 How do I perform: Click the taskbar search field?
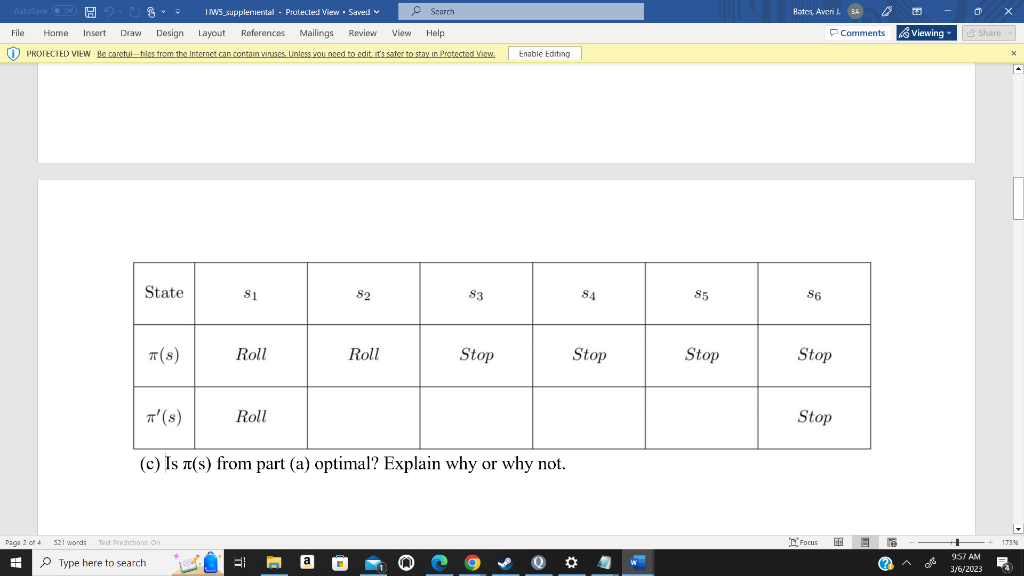tap(100, 563)
